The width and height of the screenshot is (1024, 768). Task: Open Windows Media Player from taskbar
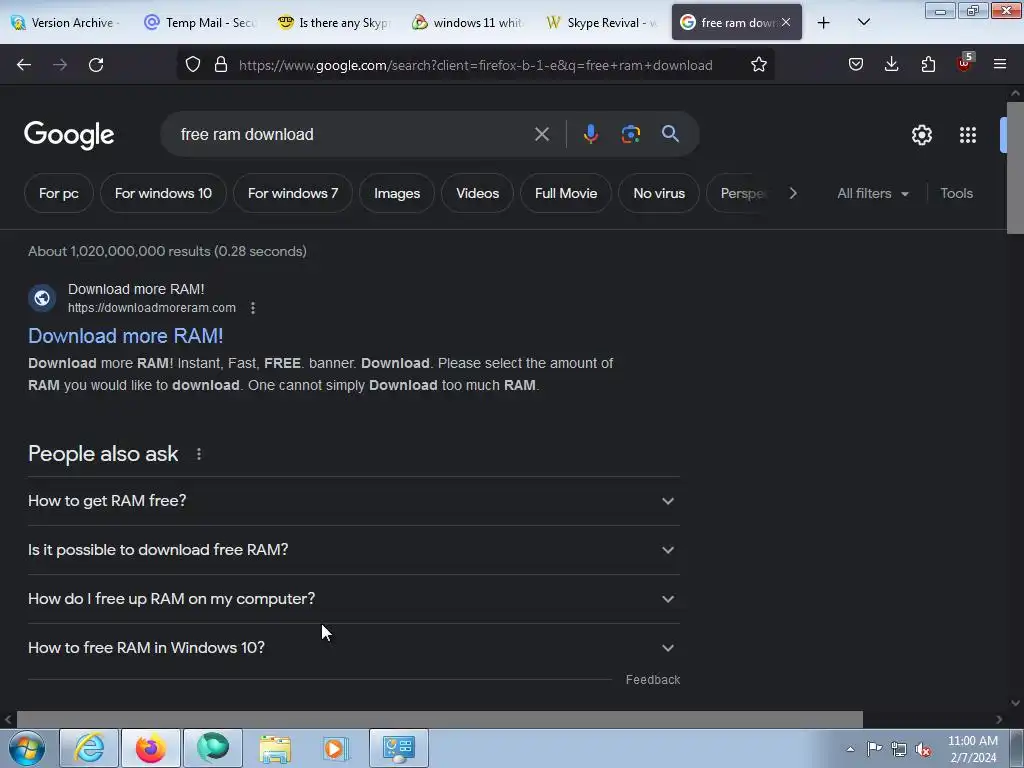pos(336,748)
